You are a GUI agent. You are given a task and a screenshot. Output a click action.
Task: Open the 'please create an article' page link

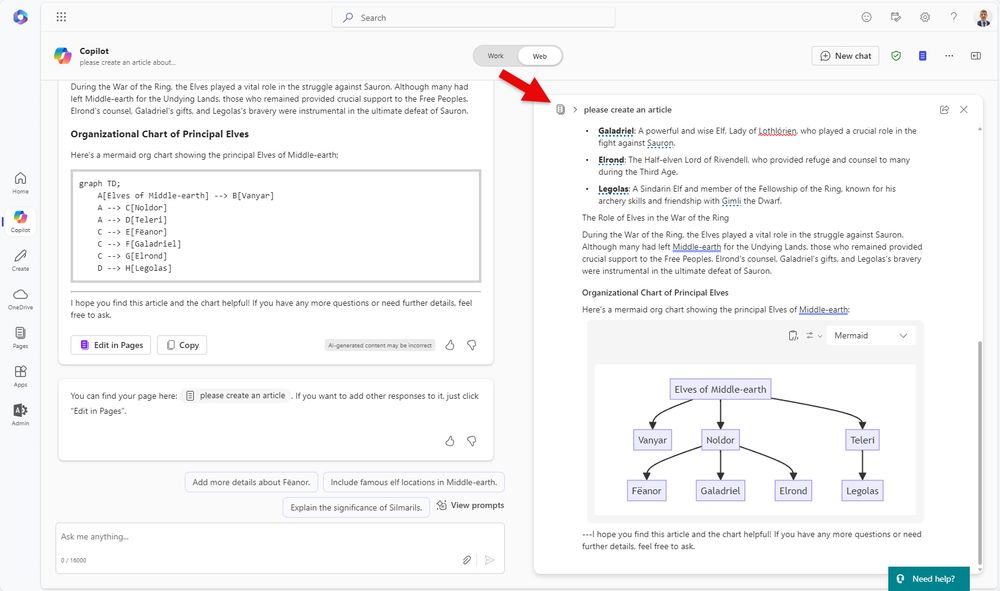coord(235,395)
